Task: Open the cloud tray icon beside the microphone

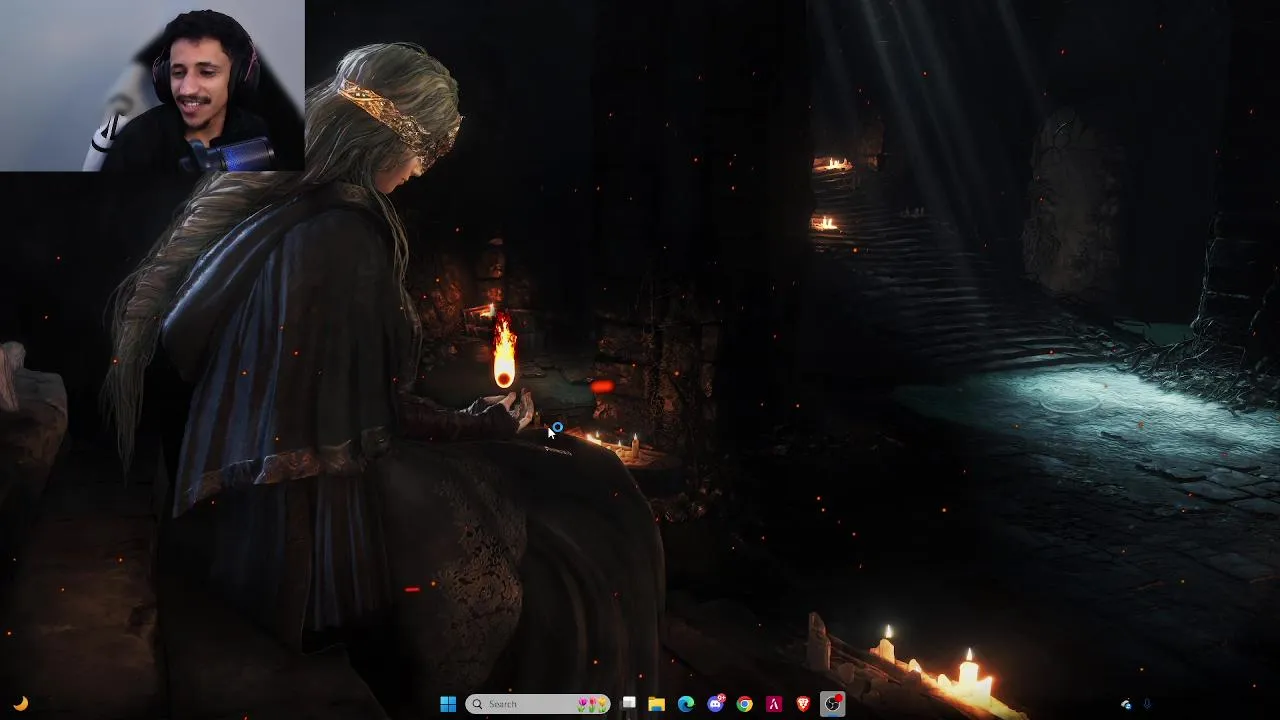Action: (1126, 704)
